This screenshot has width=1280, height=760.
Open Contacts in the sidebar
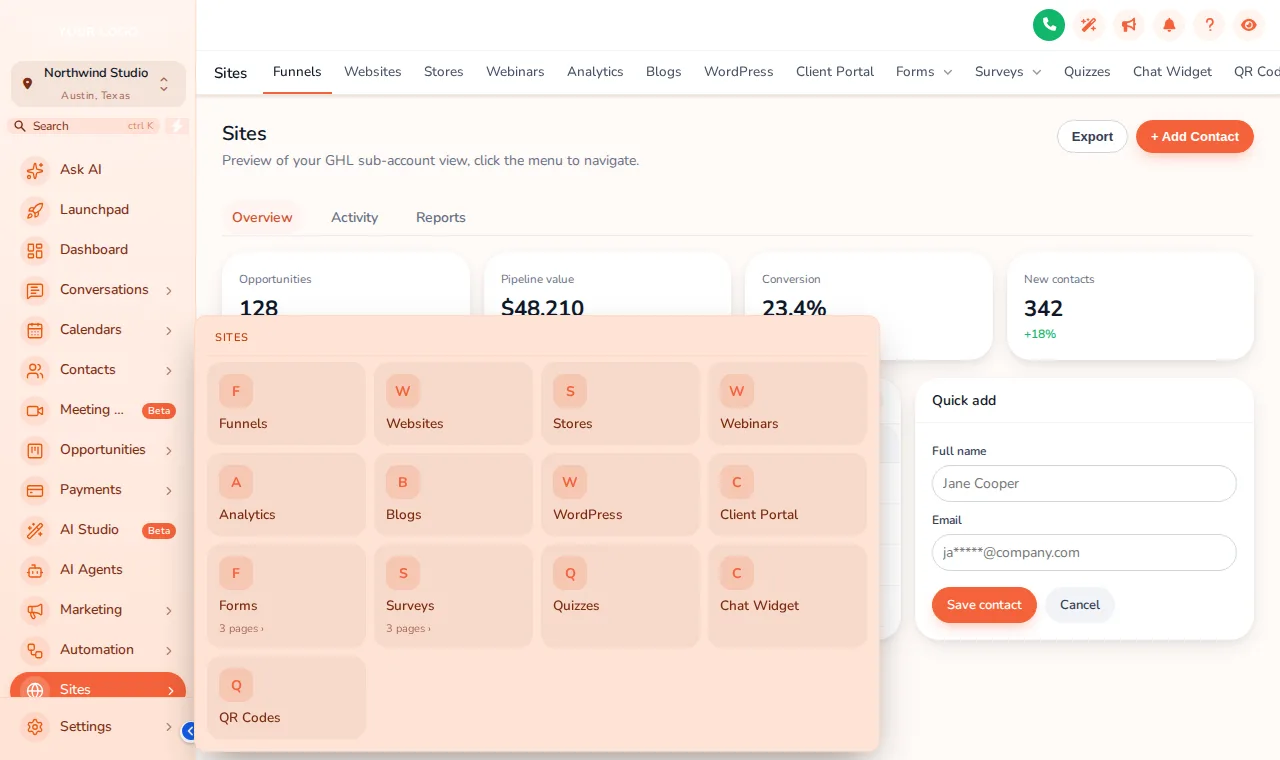coord(98,370)
